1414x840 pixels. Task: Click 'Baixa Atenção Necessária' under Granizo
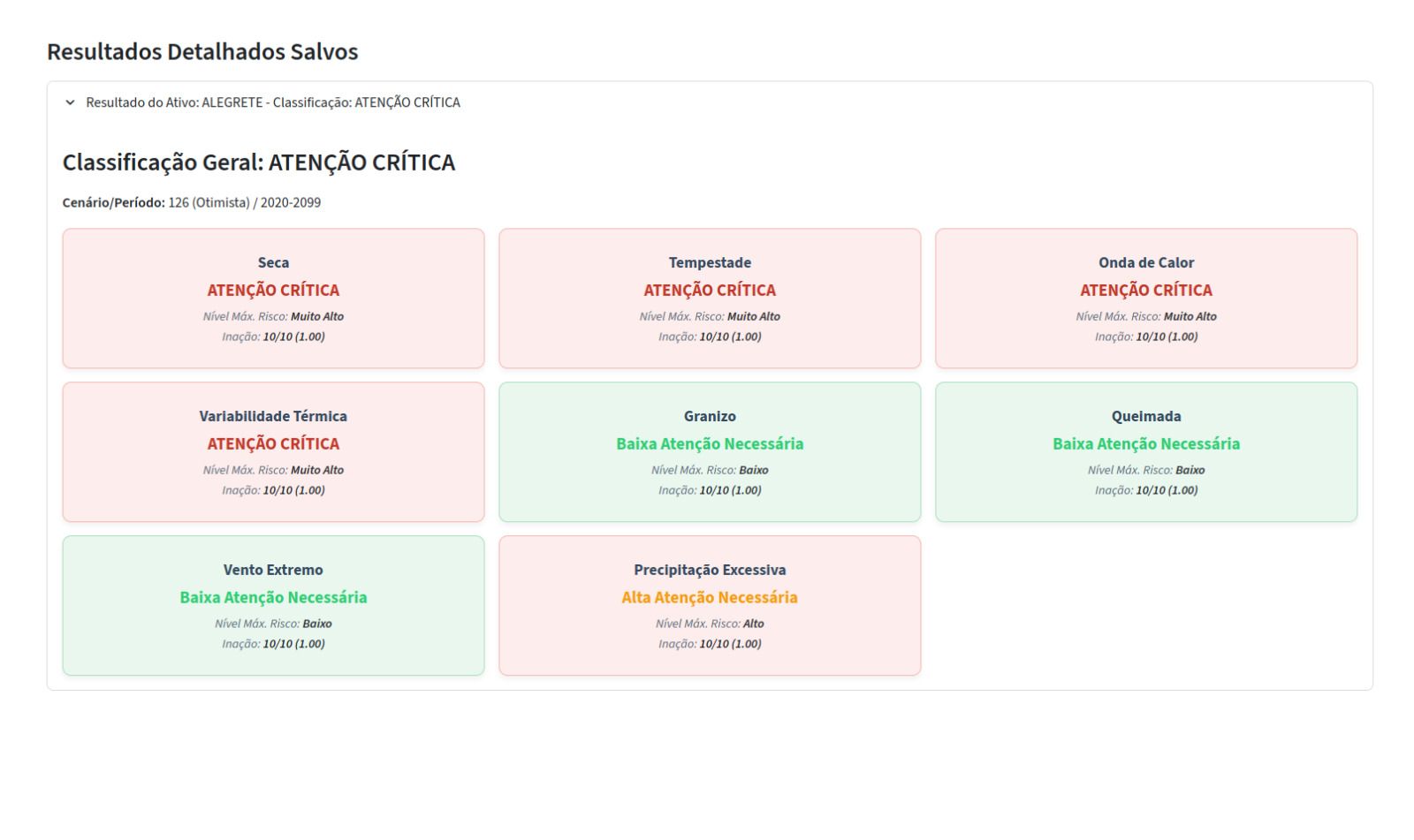point(710,443)
